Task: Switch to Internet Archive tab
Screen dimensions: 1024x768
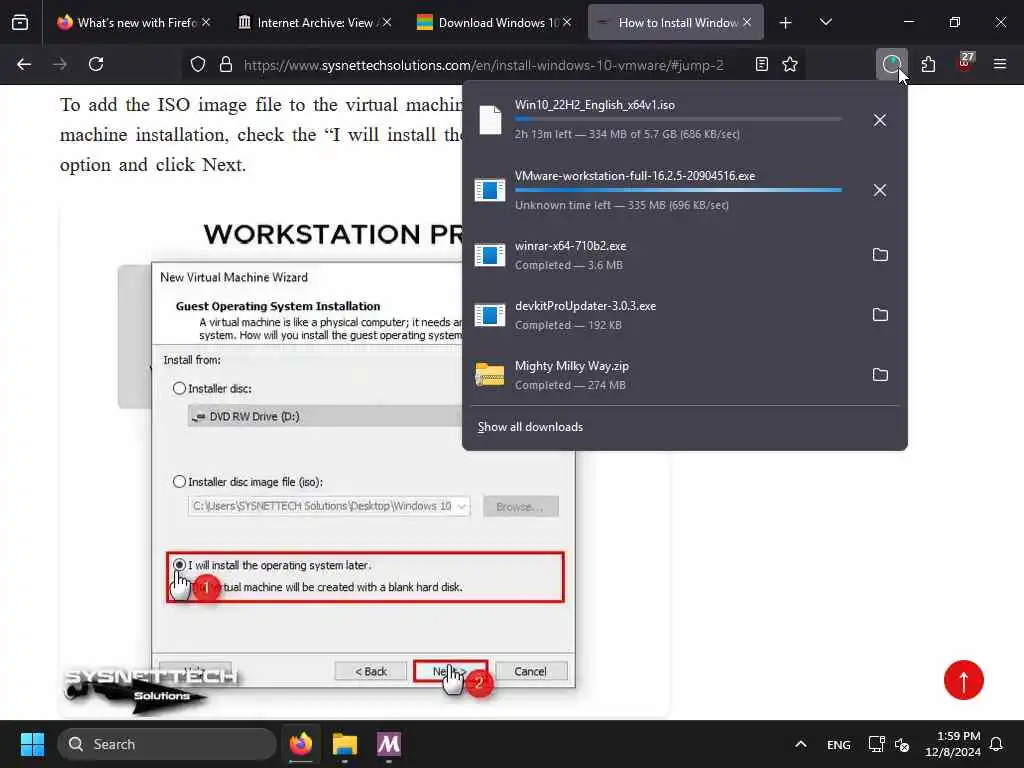Action: pos(314,23)
